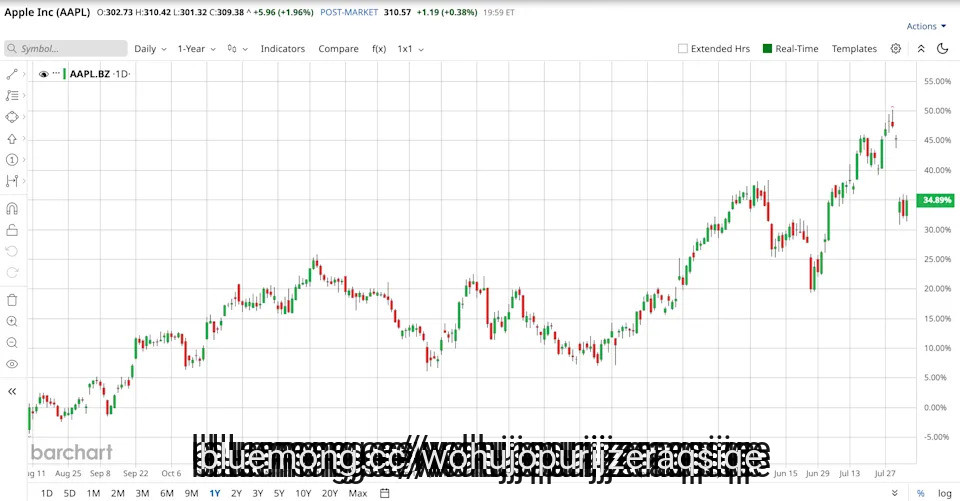Click the AAPL.BZ green color swatch
The width and height of the screenshot is (960, 501).
(64, 73)
